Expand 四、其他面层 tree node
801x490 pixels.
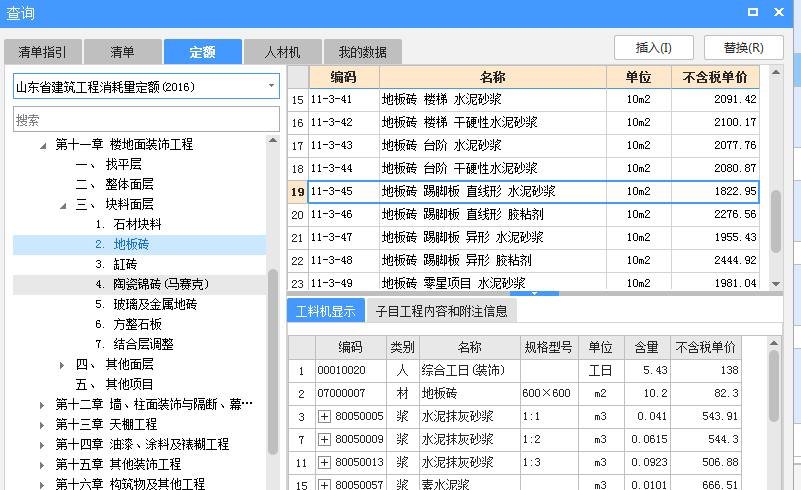(x=62, y=365)
